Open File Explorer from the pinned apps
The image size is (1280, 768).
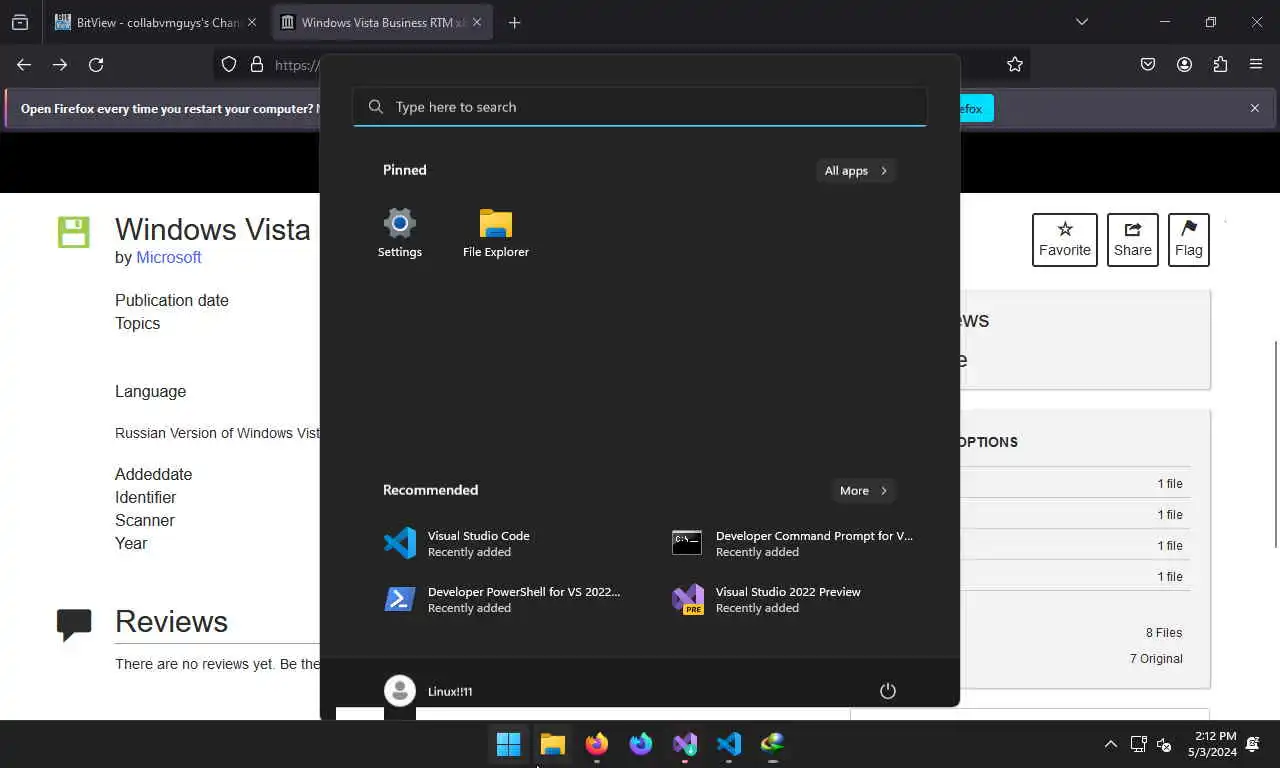click(495, 234)
